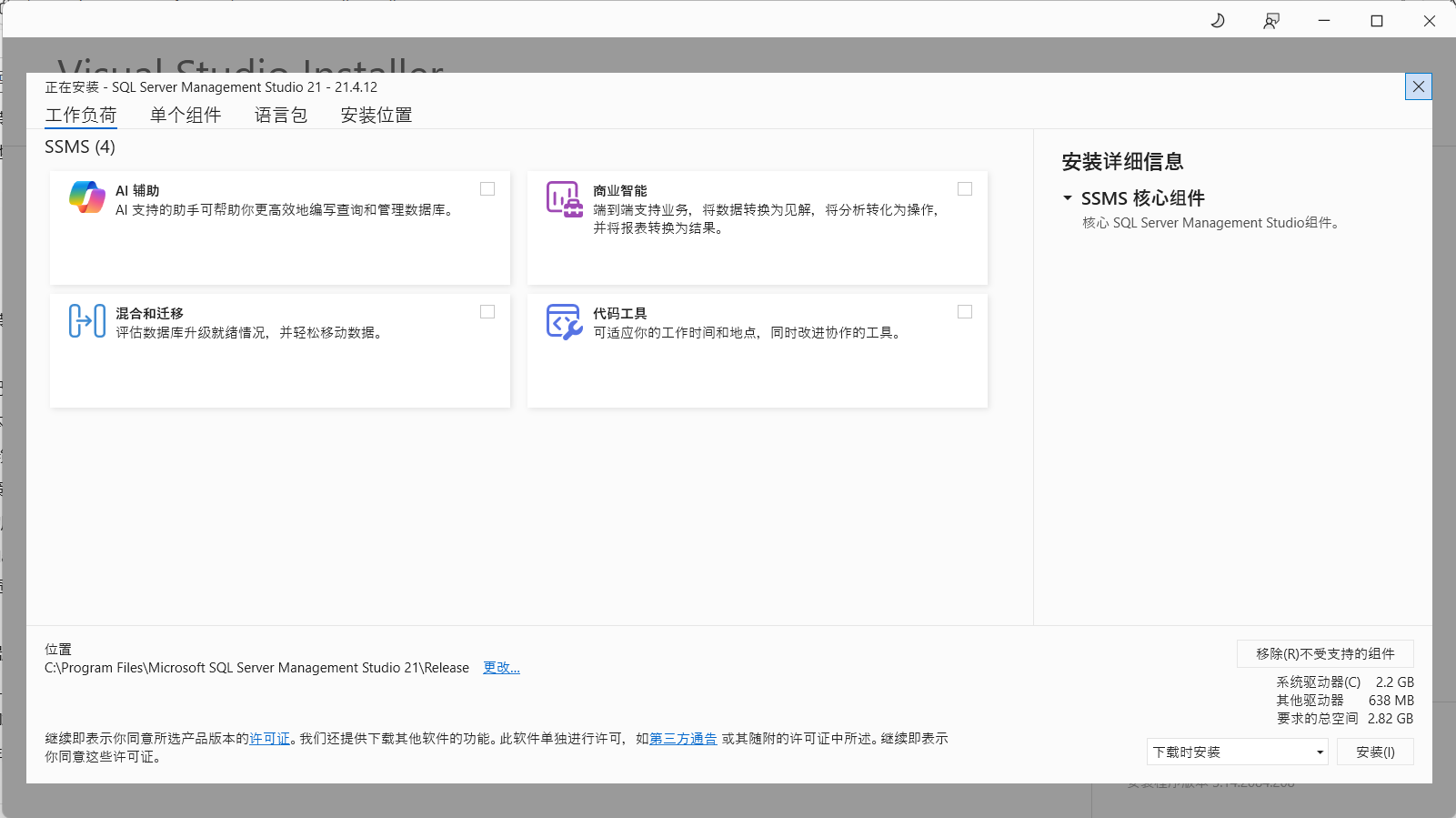The width and height of the screenshot is (1456, 818).
Task: Click the 其他驱动器 638 MB entry
Action: pyautogui.click(x=1345, y=700)
